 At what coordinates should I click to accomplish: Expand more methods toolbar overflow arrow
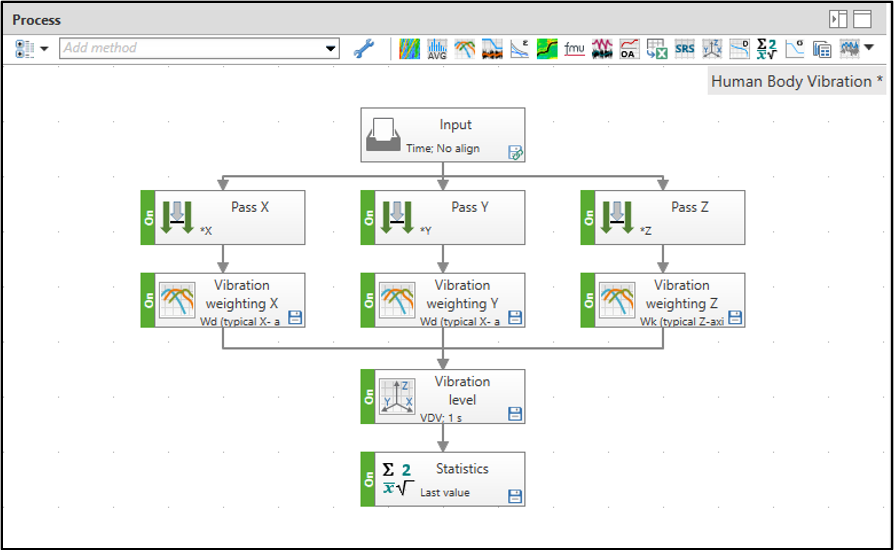869,48
